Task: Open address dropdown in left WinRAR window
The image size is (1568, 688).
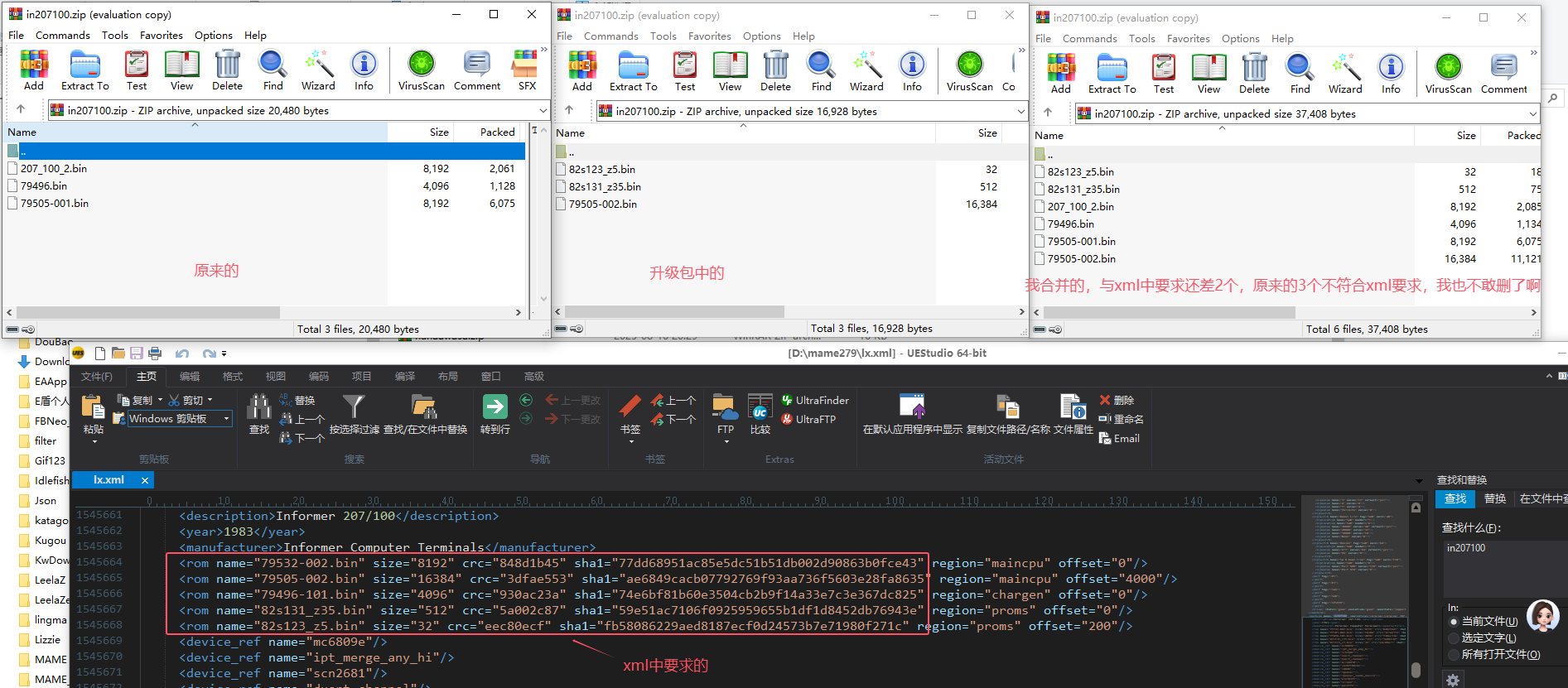Action: (543, 110)
